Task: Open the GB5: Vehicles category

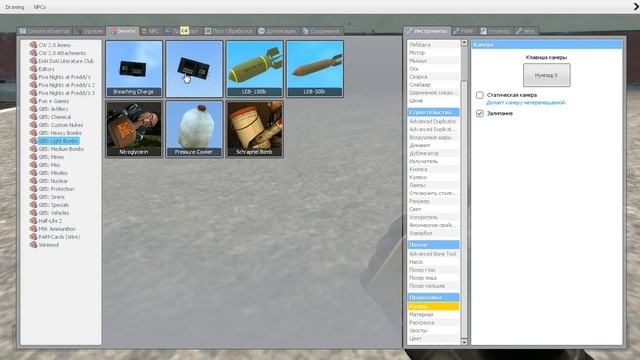Action: pyautogui.click(x=54, y=213)
